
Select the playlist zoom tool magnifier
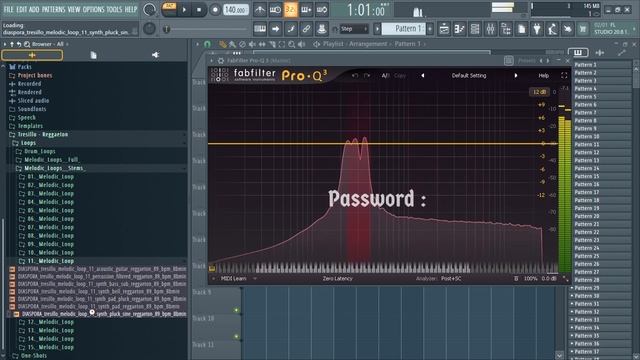point(292,44)
